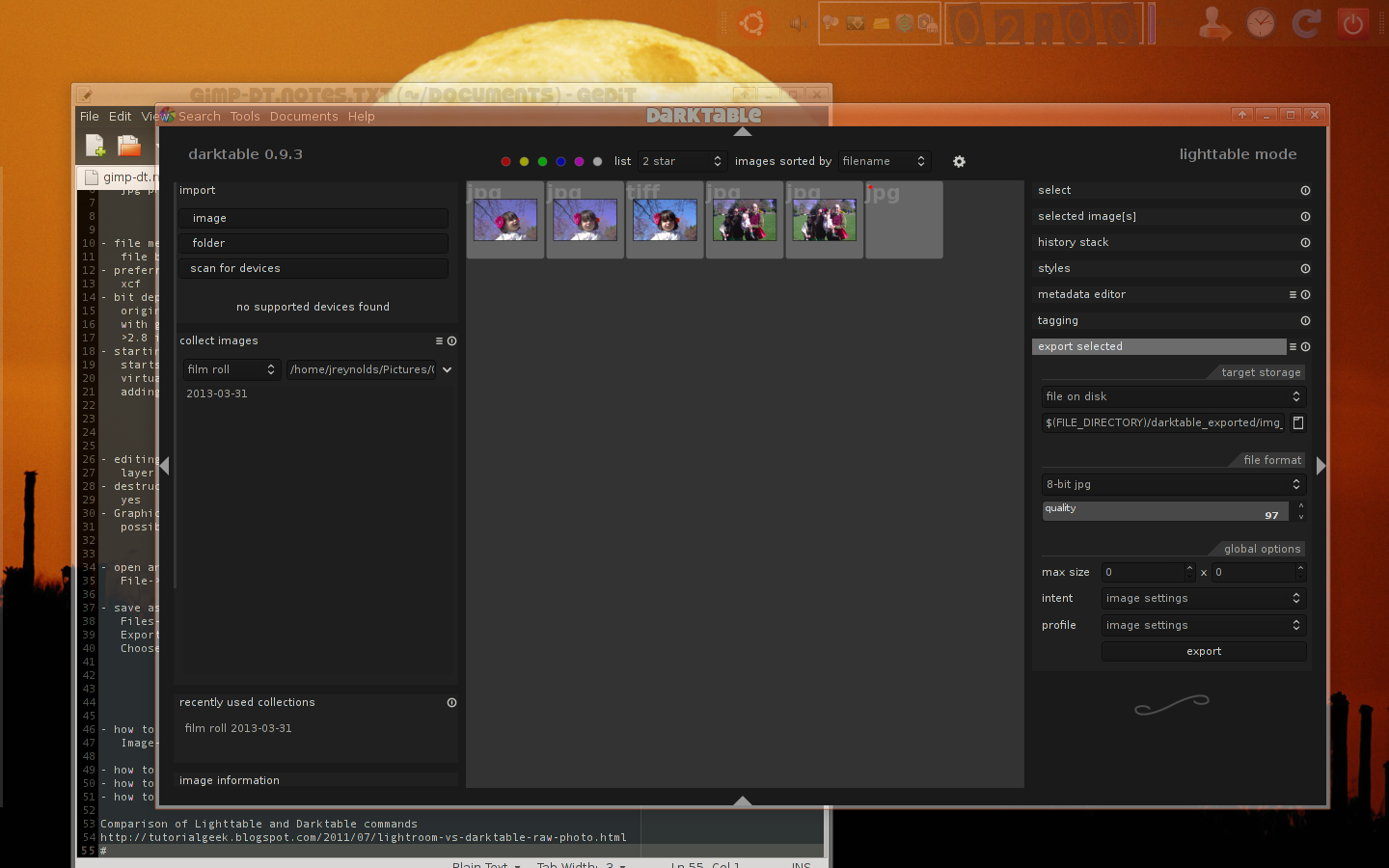Toggle the left side panel collapse arrow
Image resolution: width=1389 pixels, height=868 pixels.
pyautogui.click(x=164, y=466)
